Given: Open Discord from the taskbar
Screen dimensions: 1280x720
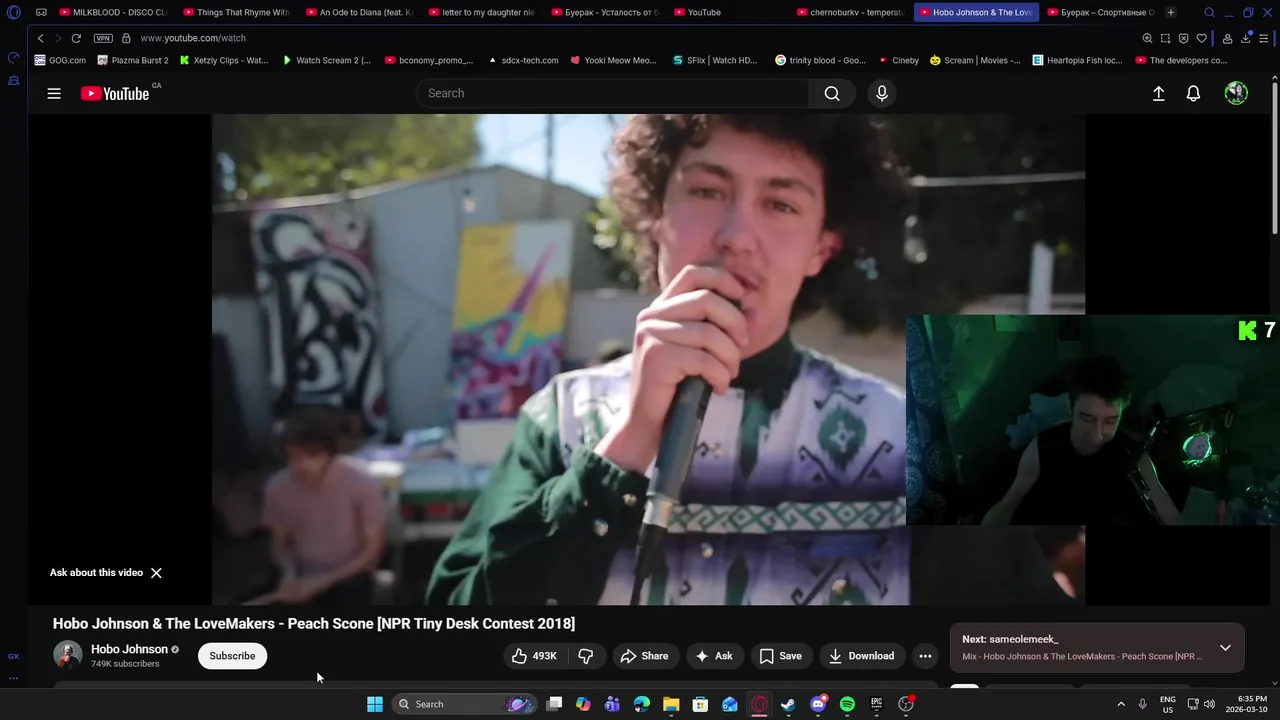Looking at the screenshot, I should click(818, 704).
